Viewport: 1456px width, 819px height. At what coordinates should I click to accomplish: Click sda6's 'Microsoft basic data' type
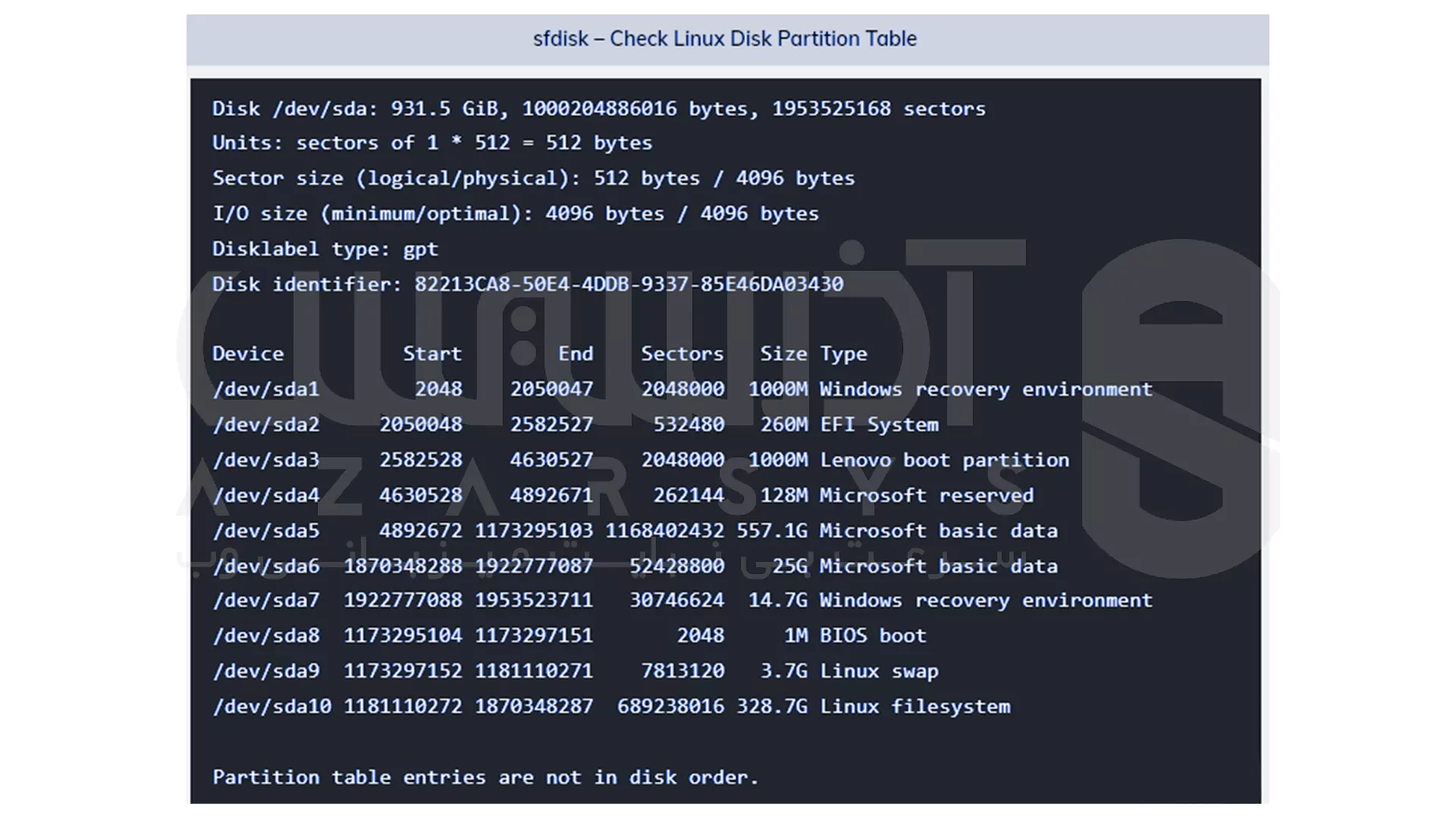pyautogui.click(x=939, y=566)
